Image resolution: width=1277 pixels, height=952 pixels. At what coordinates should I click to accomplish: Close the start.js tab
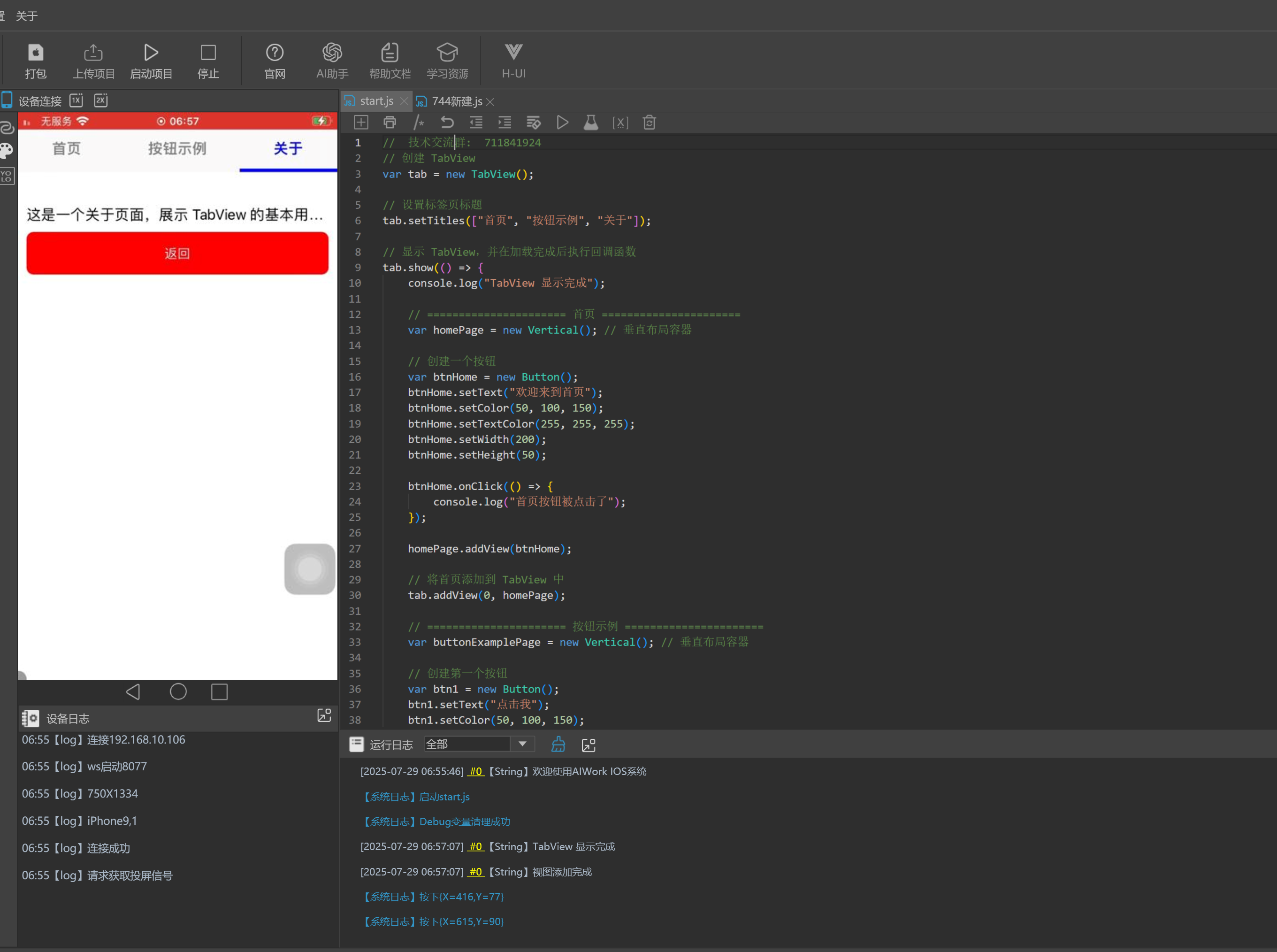pyautogui.click(x=404, y=101)
